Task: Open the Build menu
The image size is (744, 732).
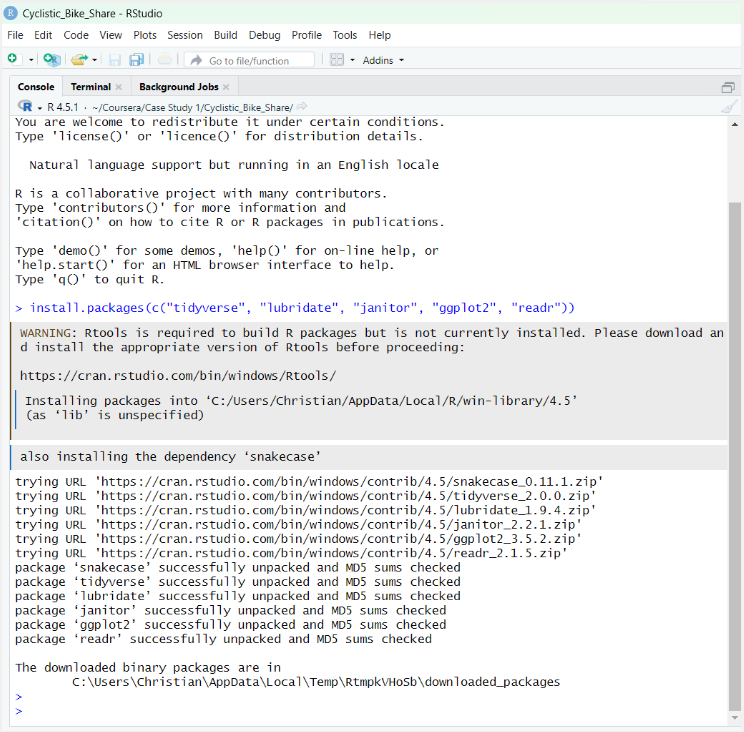Action: (x=225, y=35)
